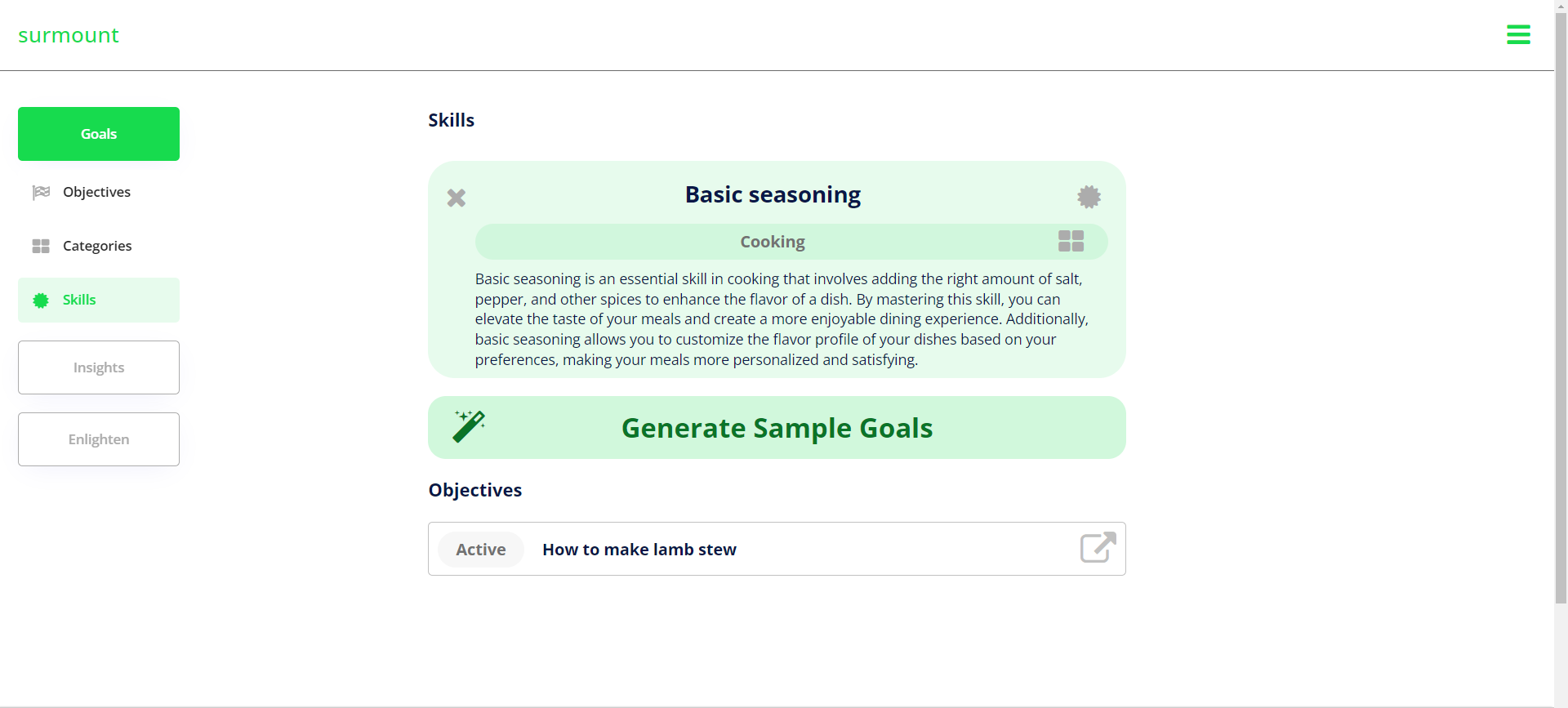Click Generate Sample Goals button
The image size is (1568, 708).
point(777,428)
